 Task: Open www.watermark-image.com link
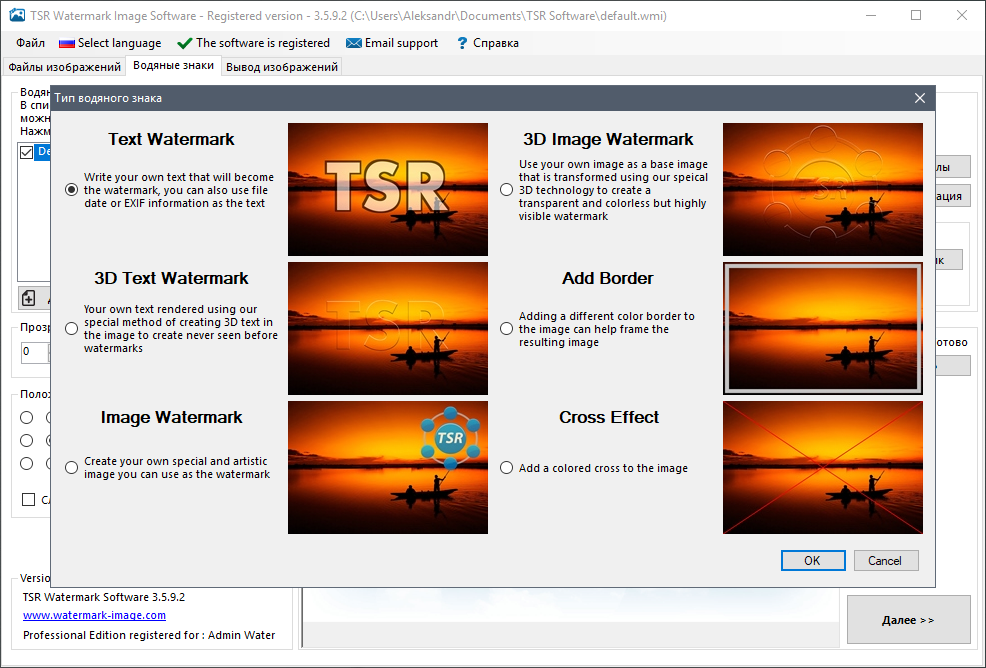click(x=94, y=615)
